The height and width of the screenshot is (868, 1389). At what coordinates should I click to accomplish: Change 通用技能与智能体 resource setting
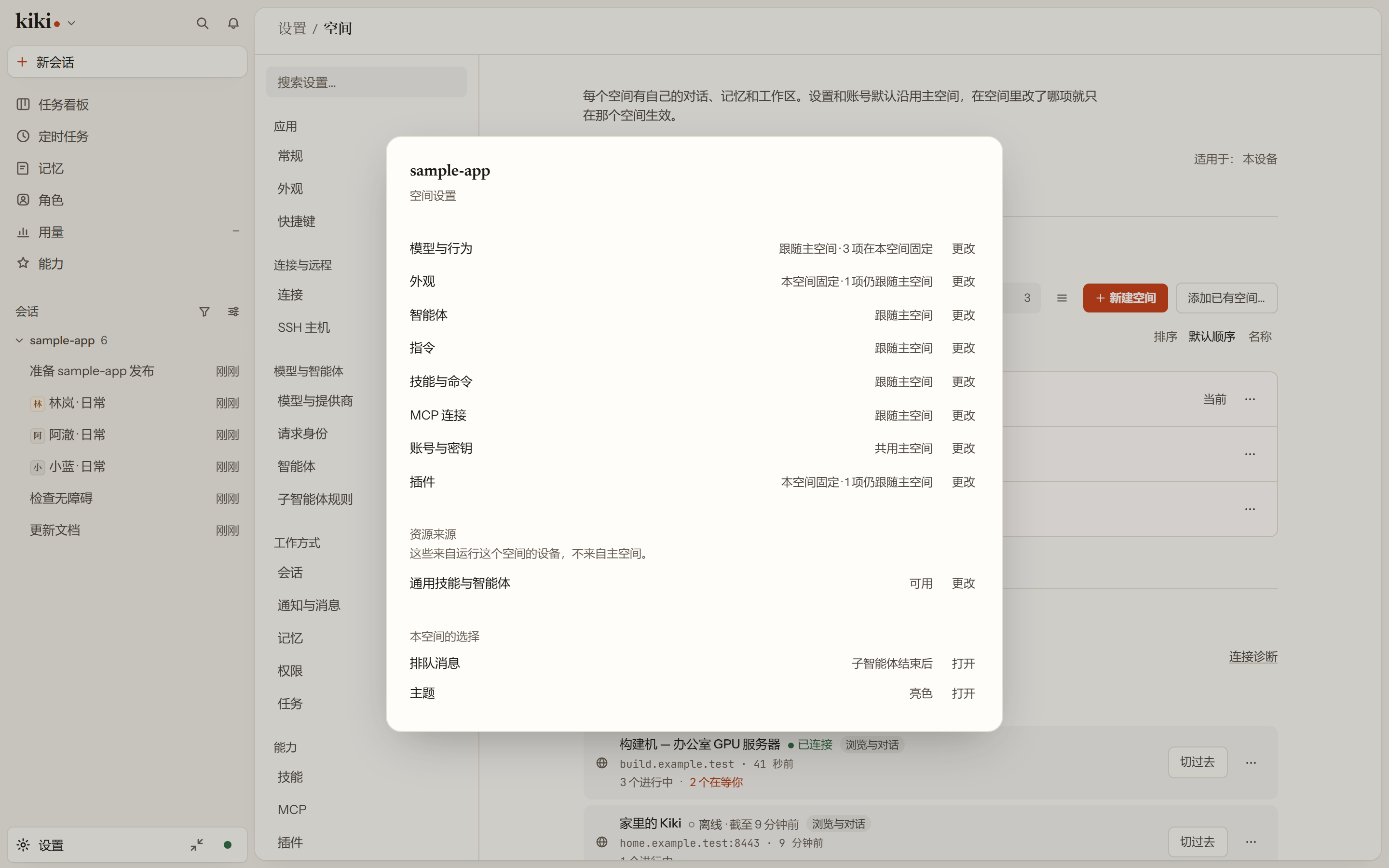coord(963,583)
